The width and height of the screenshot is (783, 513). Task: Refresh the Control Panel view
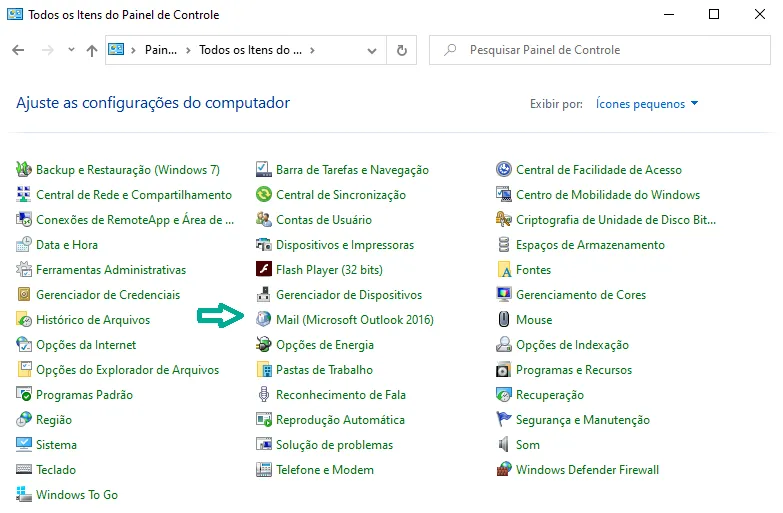(x=401, y=50)
